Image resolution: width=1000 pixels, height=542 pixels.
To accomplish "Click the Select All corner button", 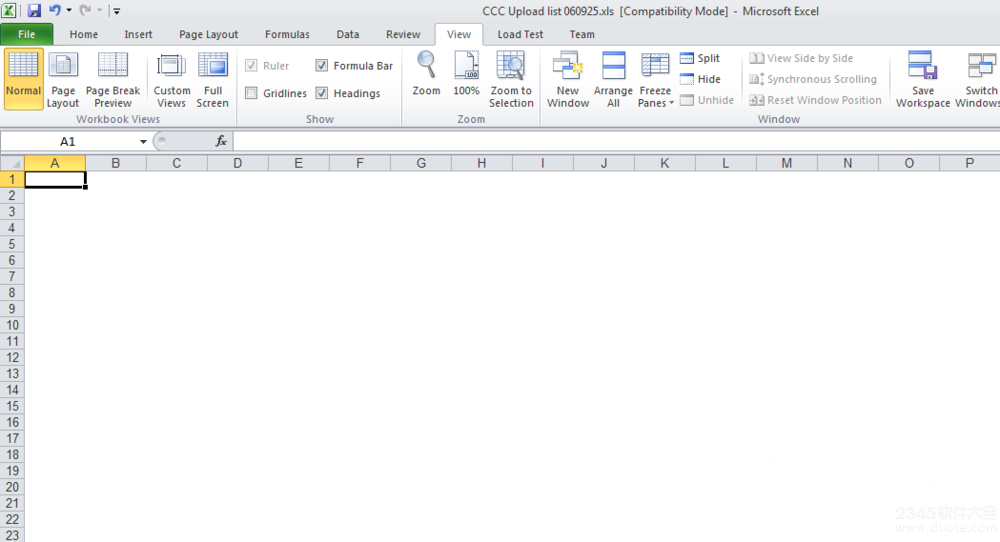I will coord(12,163).
